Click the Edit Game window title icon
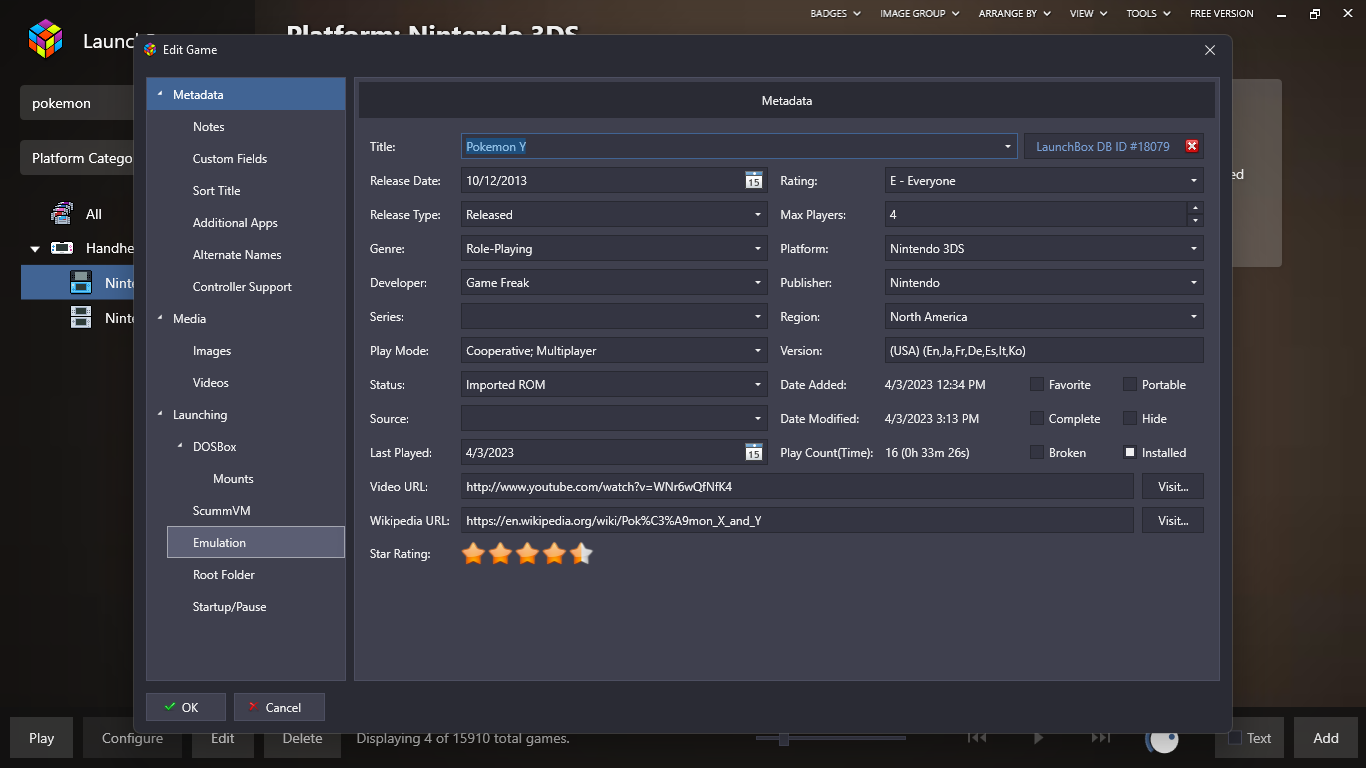Viewport: 1366px width, 768px height. pyautogui.click(x=150, y=49)
